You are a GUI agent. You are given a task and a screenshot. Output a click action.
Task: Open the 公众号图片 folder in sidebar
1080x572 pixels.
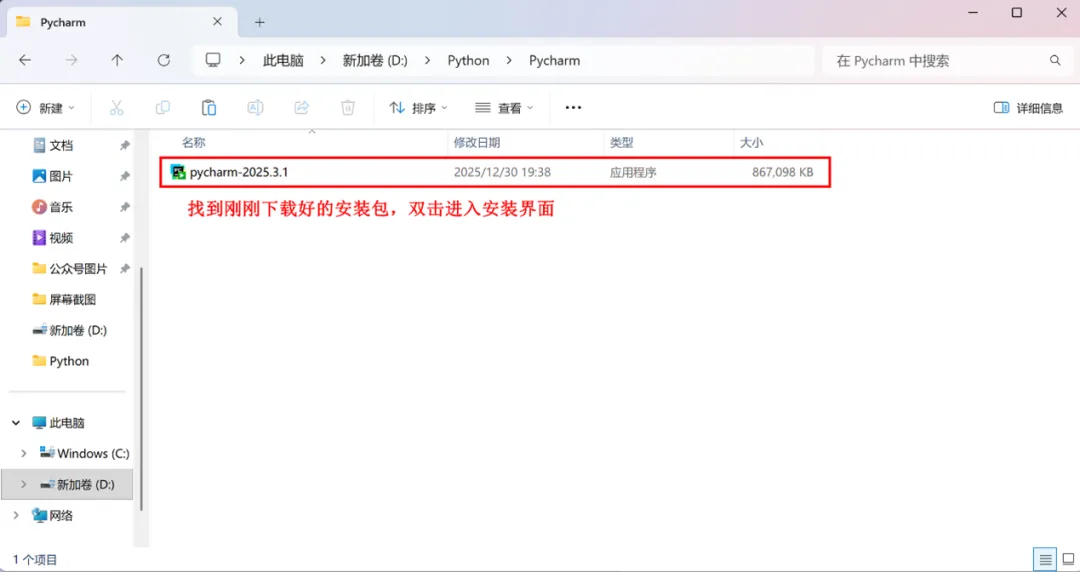pyautogui.click(x=70, y=269)
